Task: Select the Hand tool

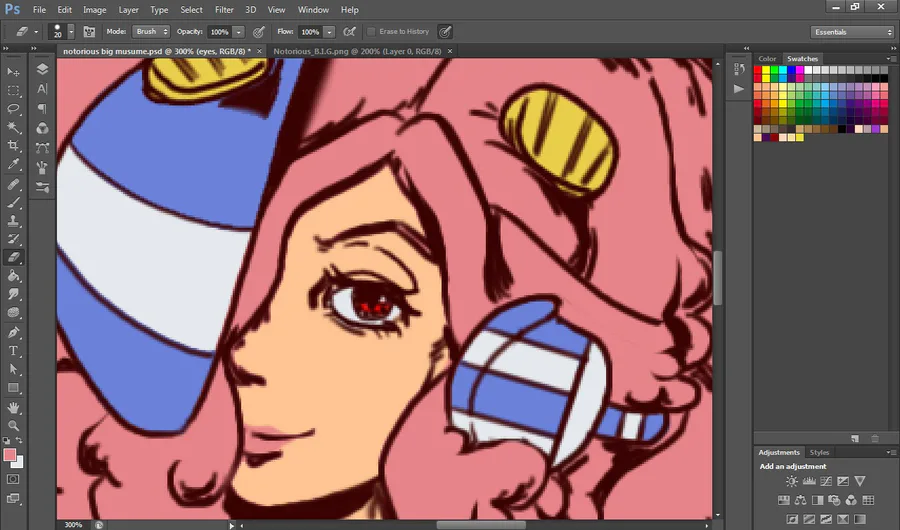Action: click(13, 408)
